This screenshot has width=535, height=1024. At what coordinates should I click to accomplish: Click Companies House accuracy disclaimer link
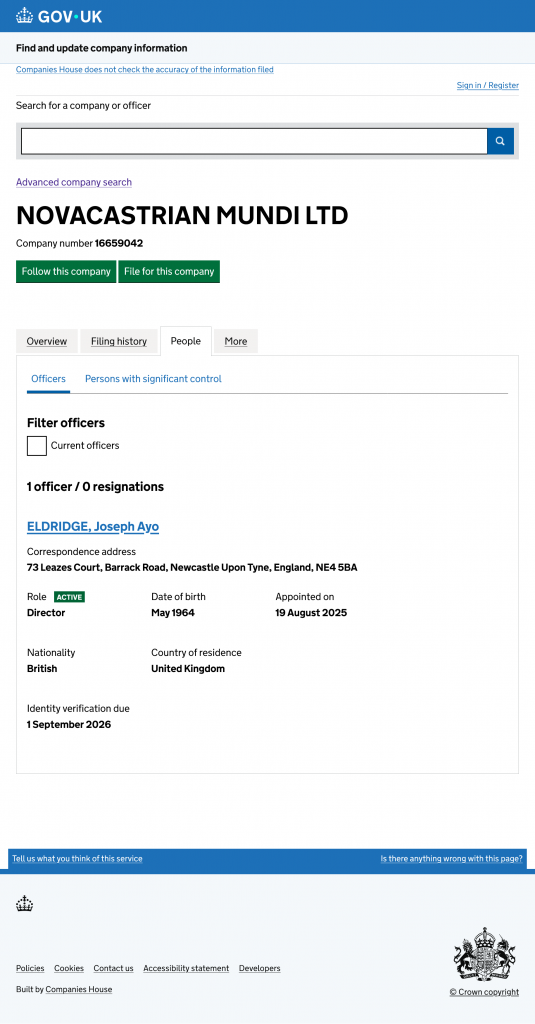144,69
